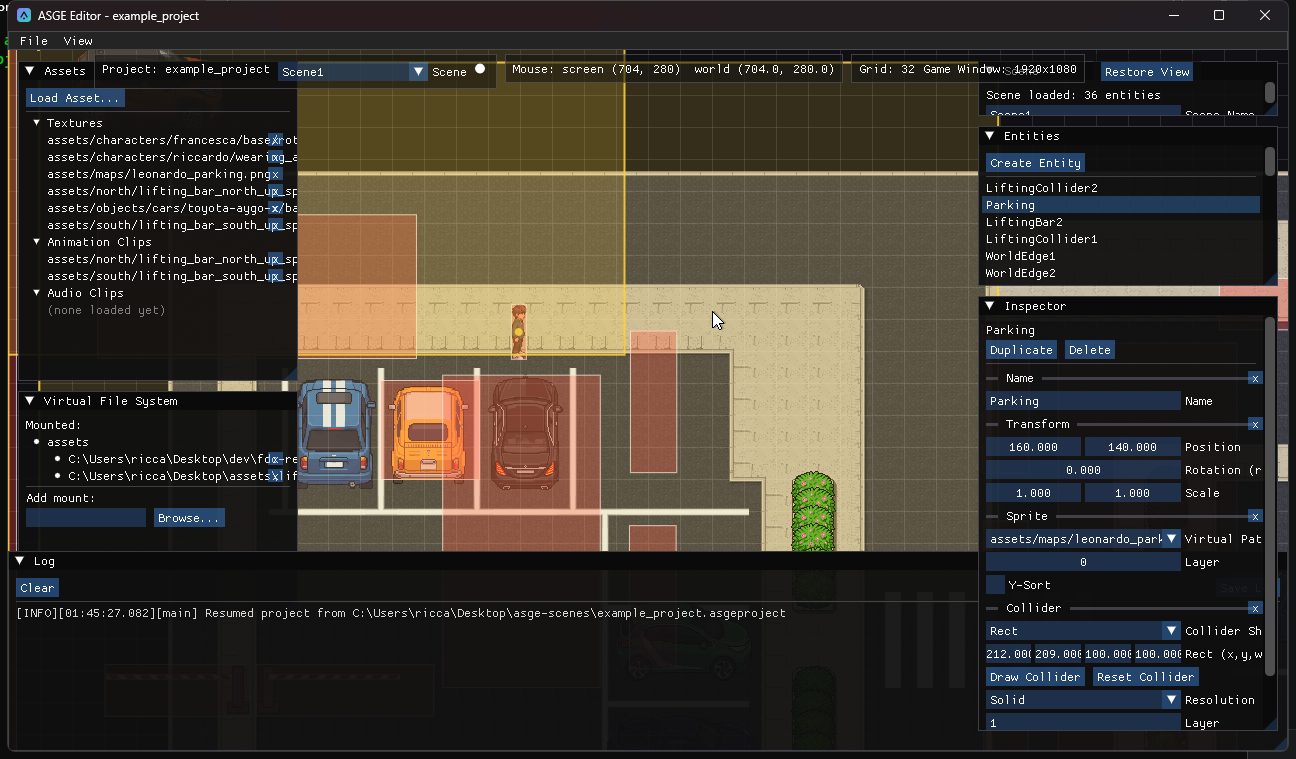
Task: Collapse the Audio Clips tree node
Action: 37,293
